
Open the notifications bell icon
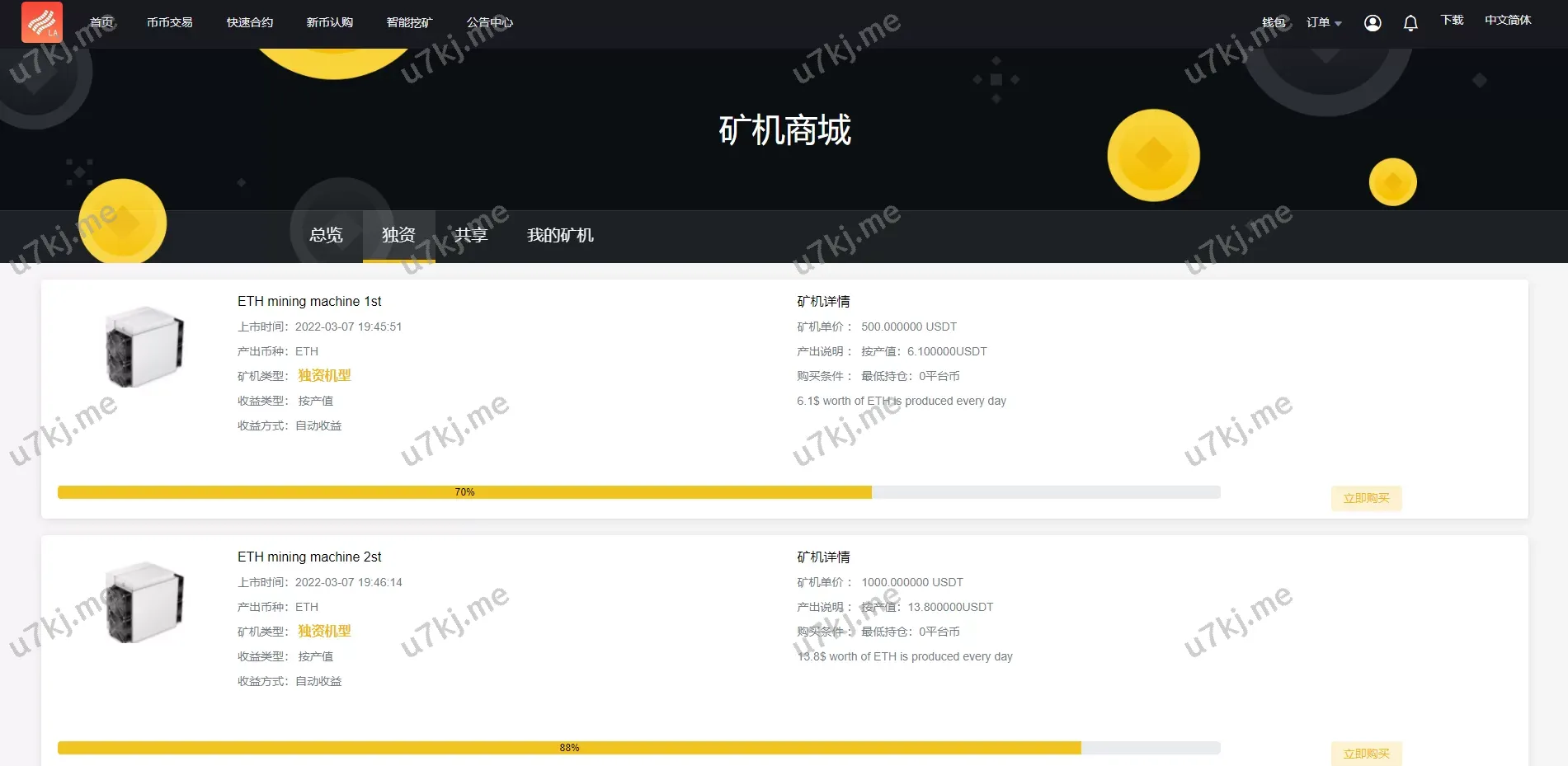[x=1410, y=23]
